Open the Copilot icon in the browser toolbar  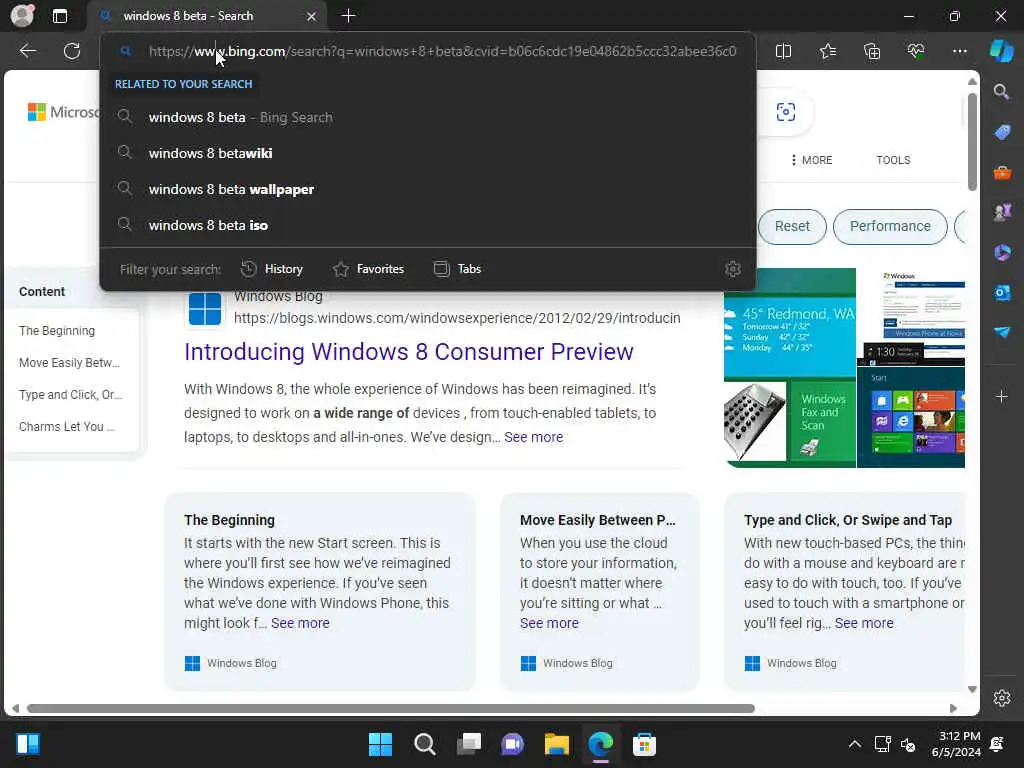tap(1002, 51)
